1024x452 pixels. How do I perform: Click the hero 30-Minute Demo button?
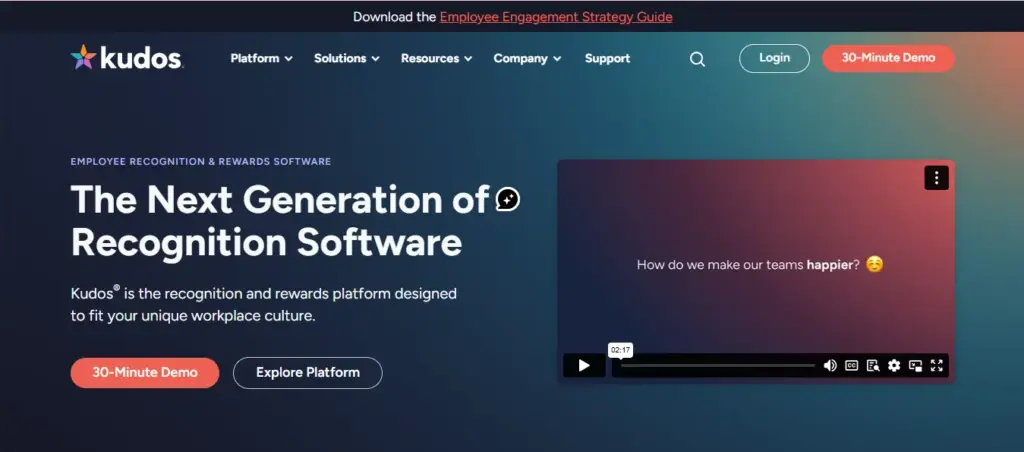[145, 373]
